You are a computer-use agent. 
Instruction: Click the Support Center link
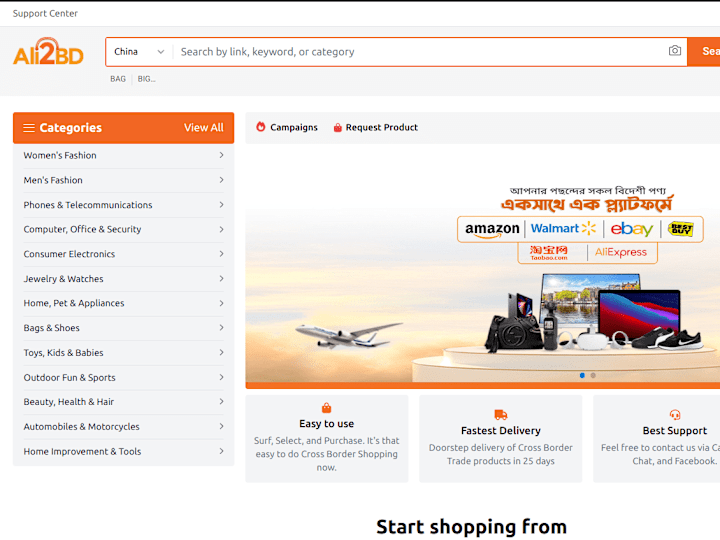(x=45, y=13)
